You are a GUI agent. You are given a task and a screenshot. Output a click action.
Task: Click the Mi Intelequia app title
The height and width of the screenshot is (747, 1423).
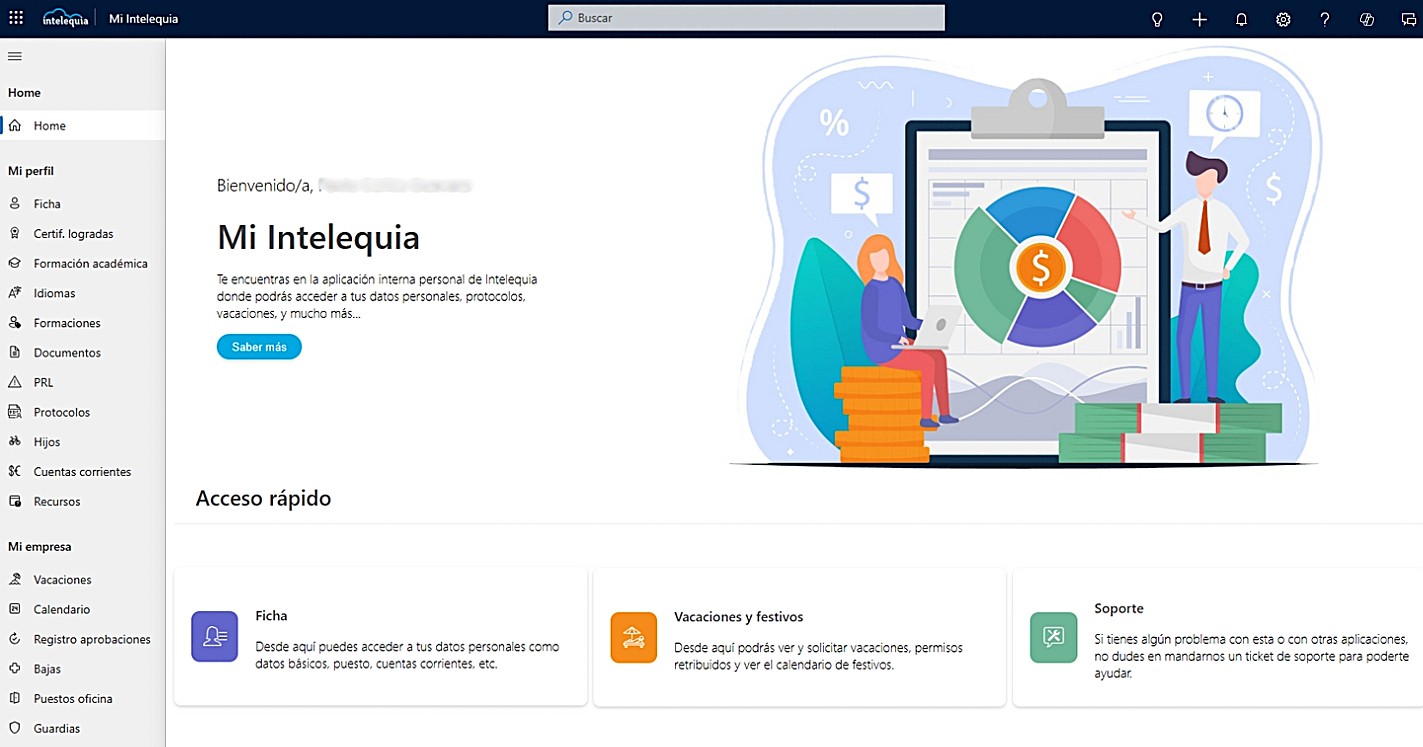pyautogui.click(x=144, y=17)
